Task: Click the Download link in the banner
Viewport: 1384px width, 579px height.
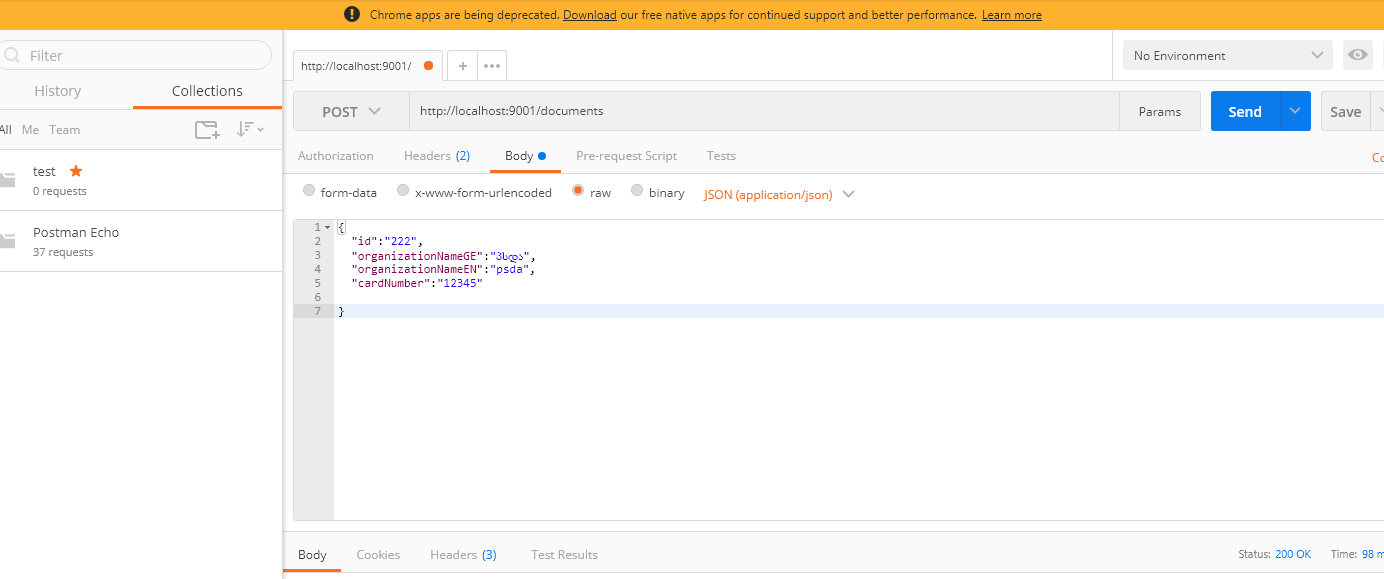Action: point(589,15)
